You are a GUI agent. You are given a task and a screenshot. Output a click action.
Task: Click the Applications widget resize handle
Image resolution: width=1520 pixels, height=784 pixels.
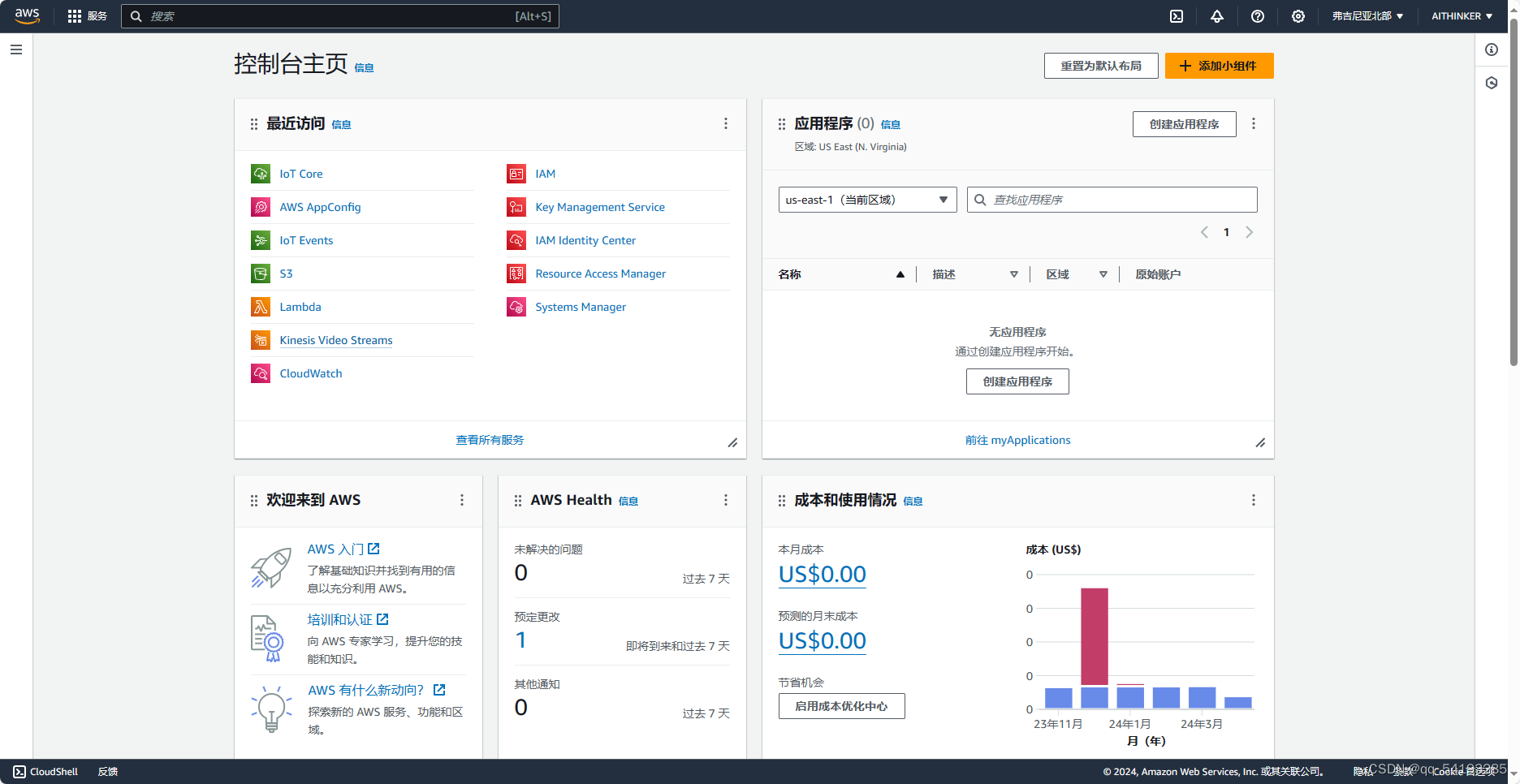tap(1260, 443)
